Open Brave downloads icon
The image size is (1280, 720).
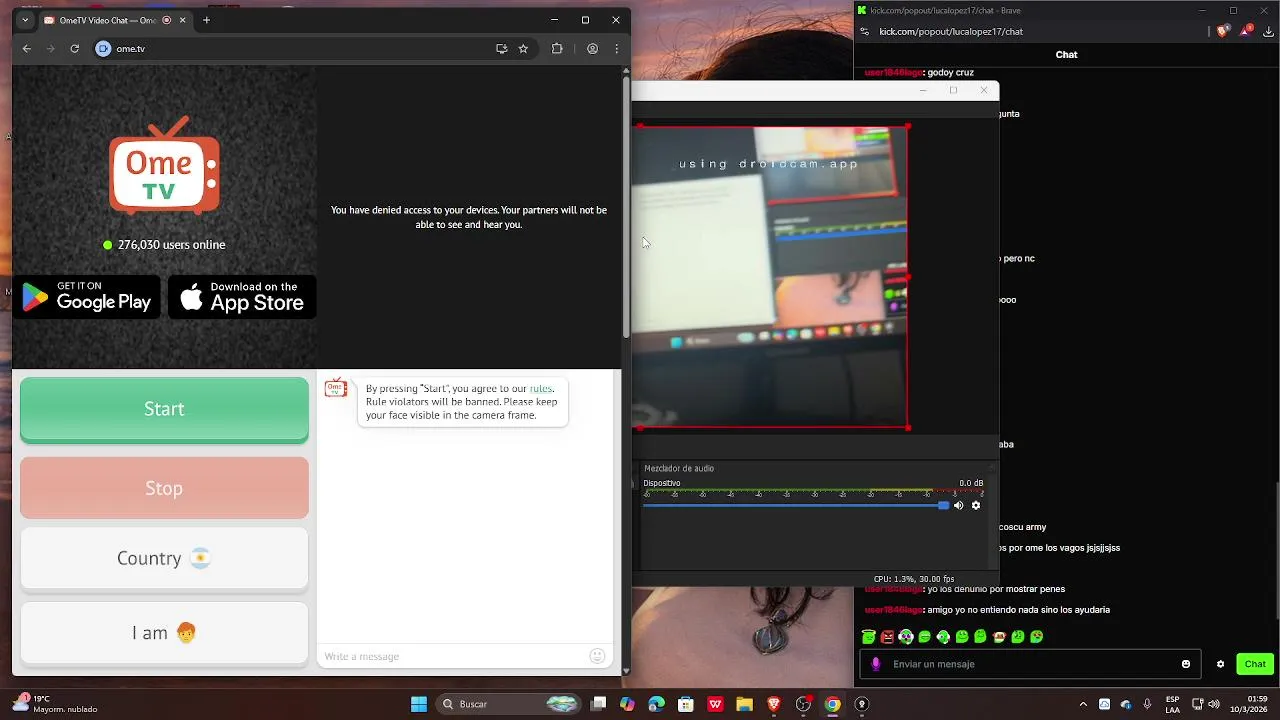point(1268,31)
